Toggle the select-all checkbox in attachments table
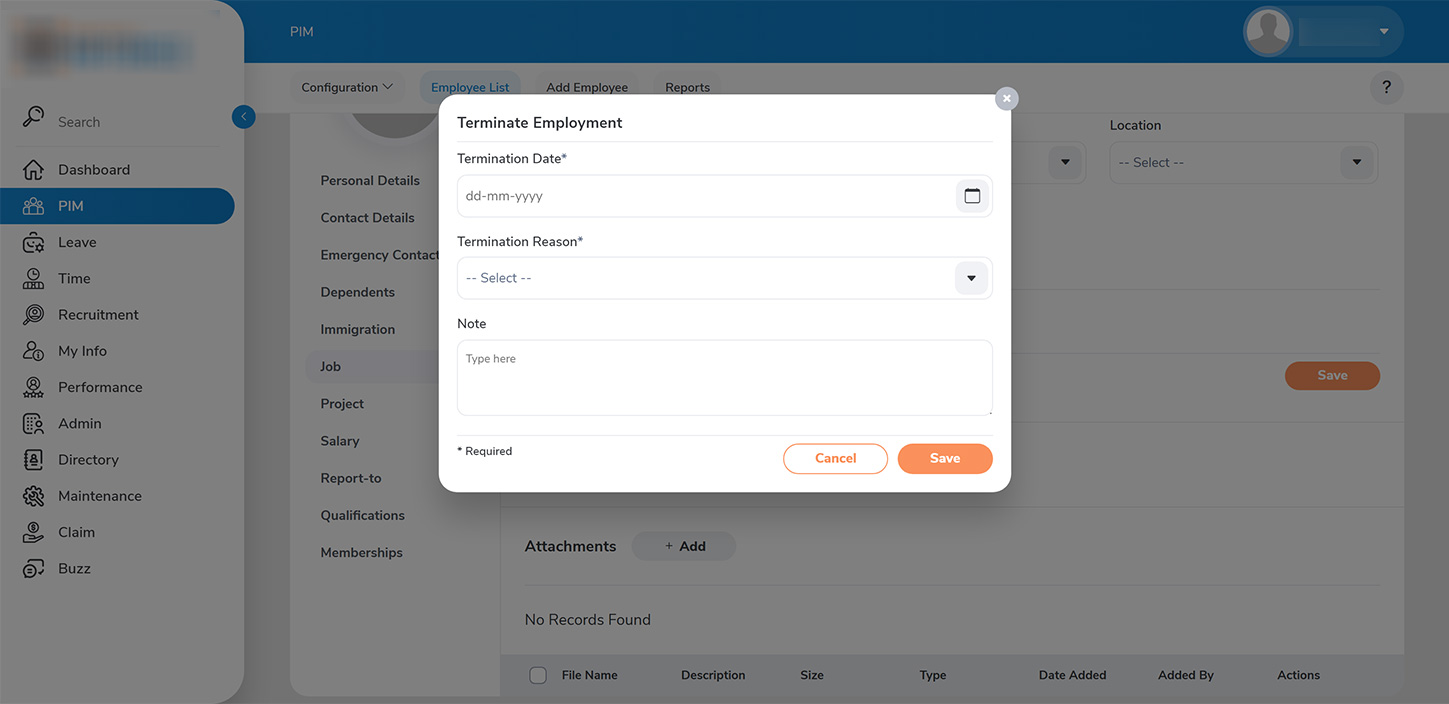 (x=538, y=675)
